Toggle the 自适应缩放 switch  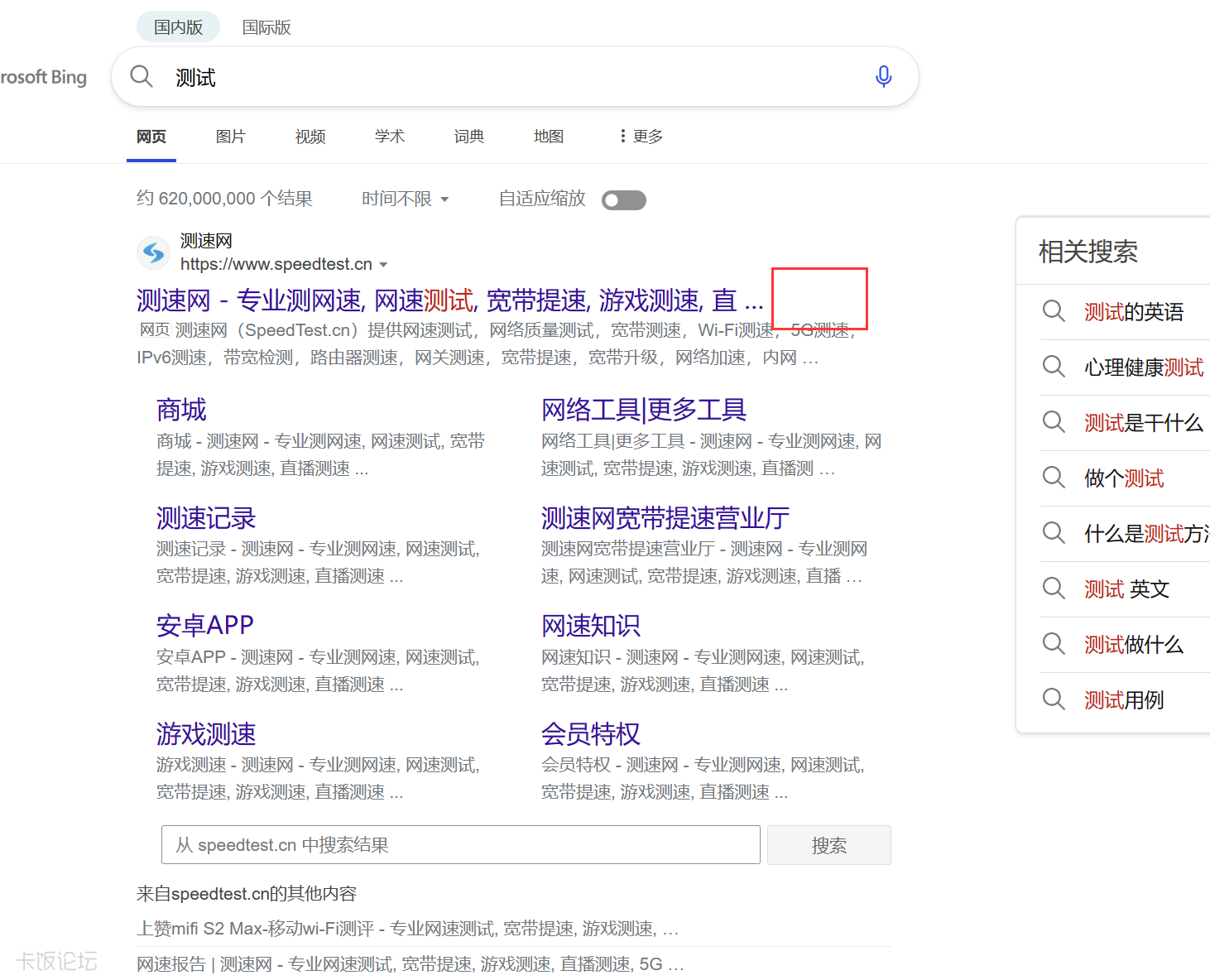coord(624,200)
